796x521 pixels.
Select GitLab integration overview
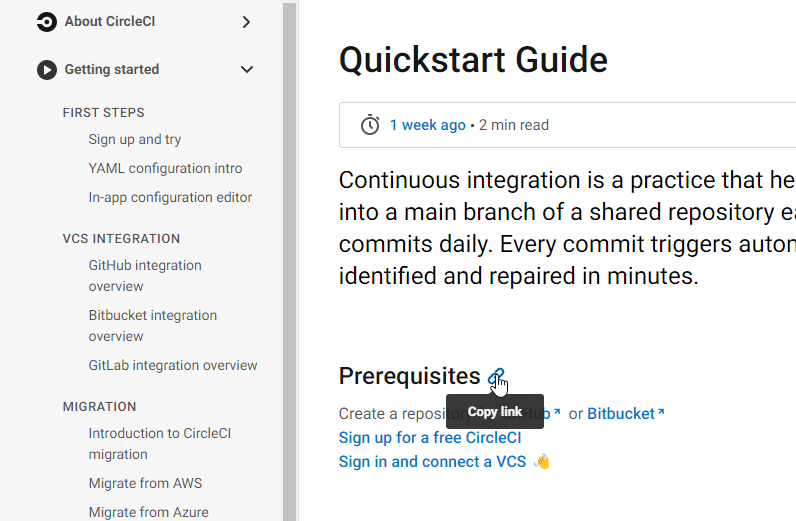click(x=173, y=365)
